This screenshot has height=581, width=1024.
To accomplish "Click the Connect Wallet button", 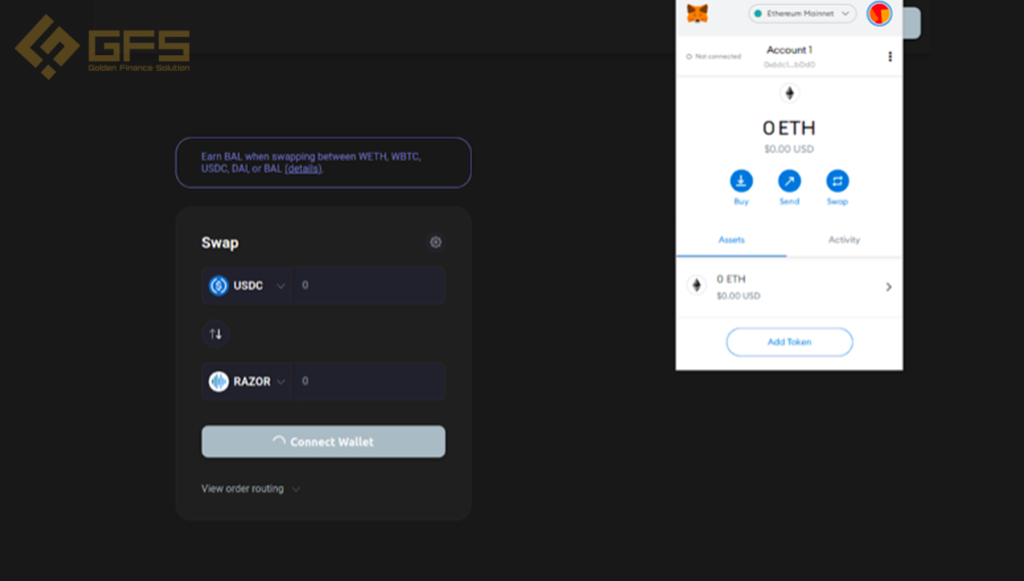I will (x=323, y=442).
